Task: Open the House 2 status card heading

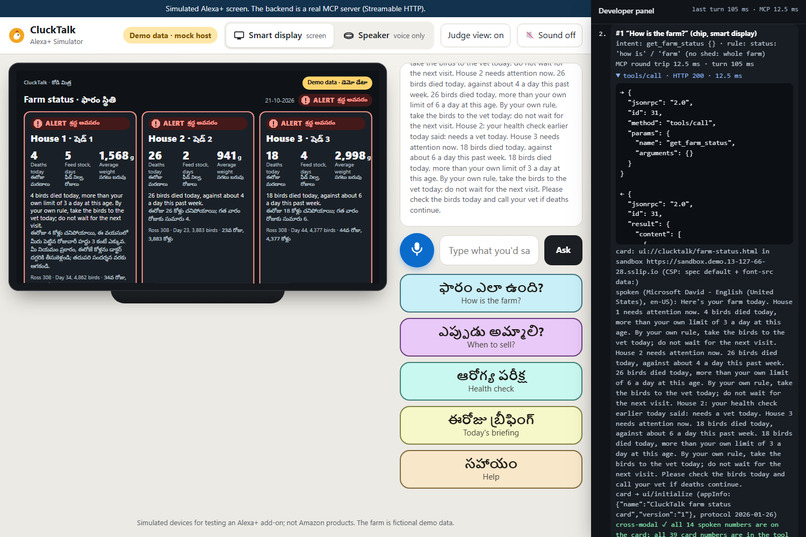Action: point(180,139)
